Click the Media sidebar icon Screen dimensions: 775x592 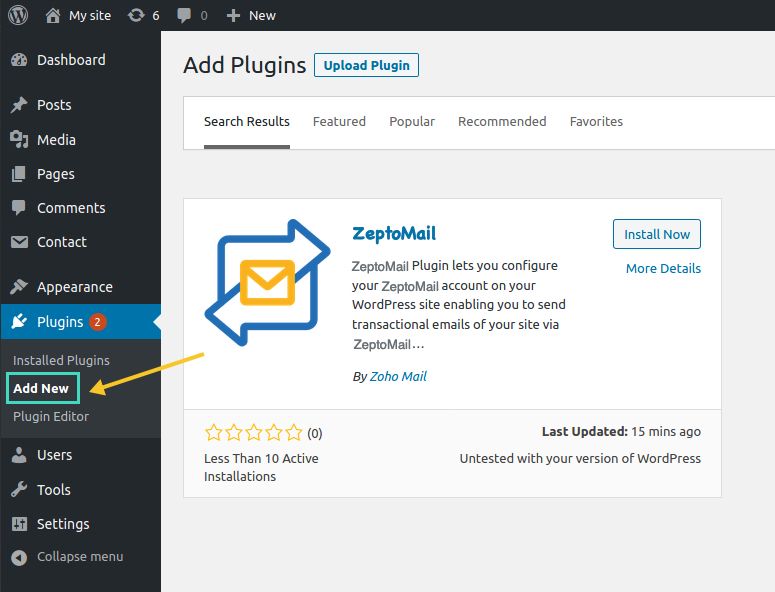19,140
